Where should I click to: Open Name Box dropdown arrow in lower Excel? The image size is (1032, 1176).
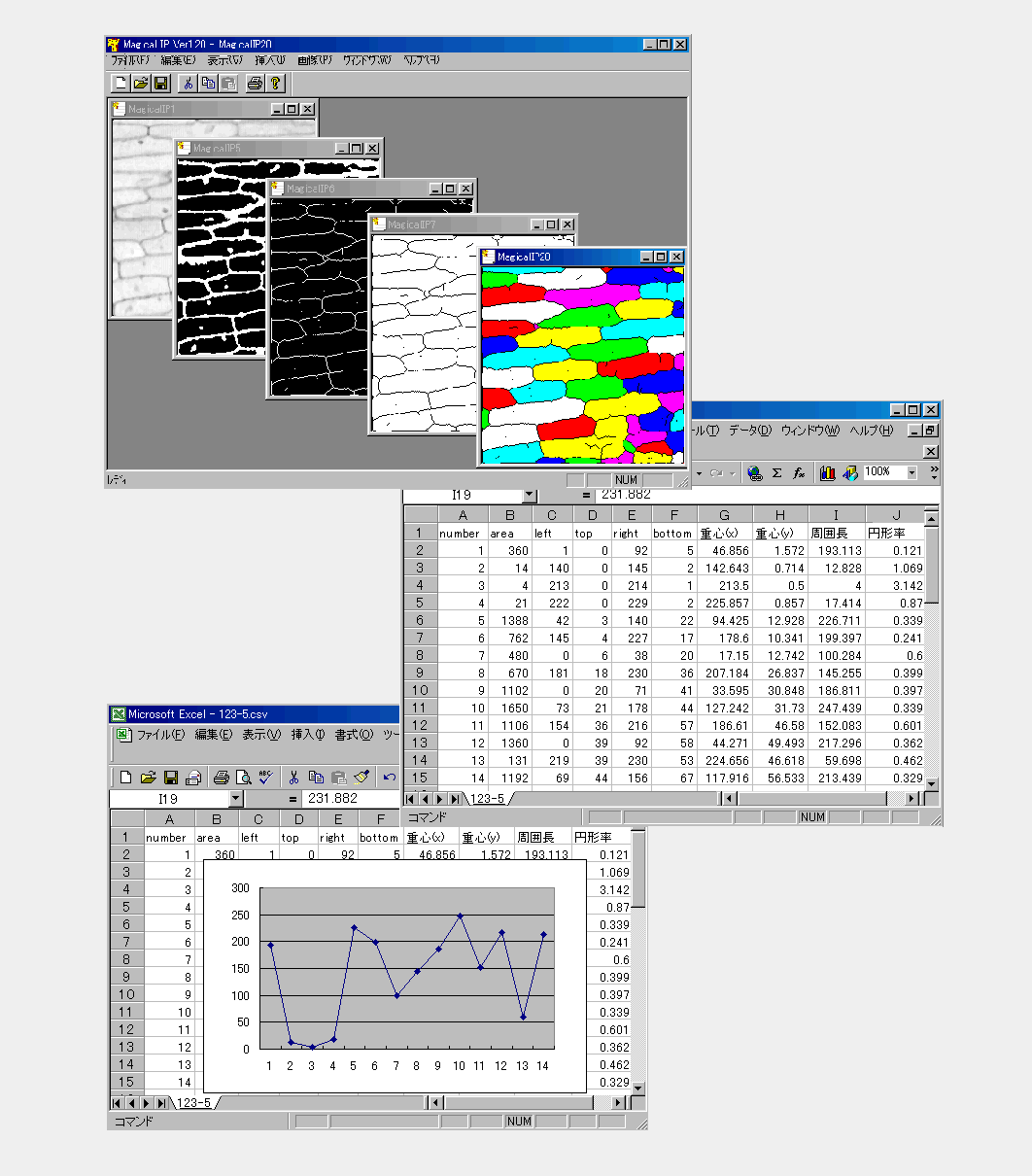tap(235, 799)
